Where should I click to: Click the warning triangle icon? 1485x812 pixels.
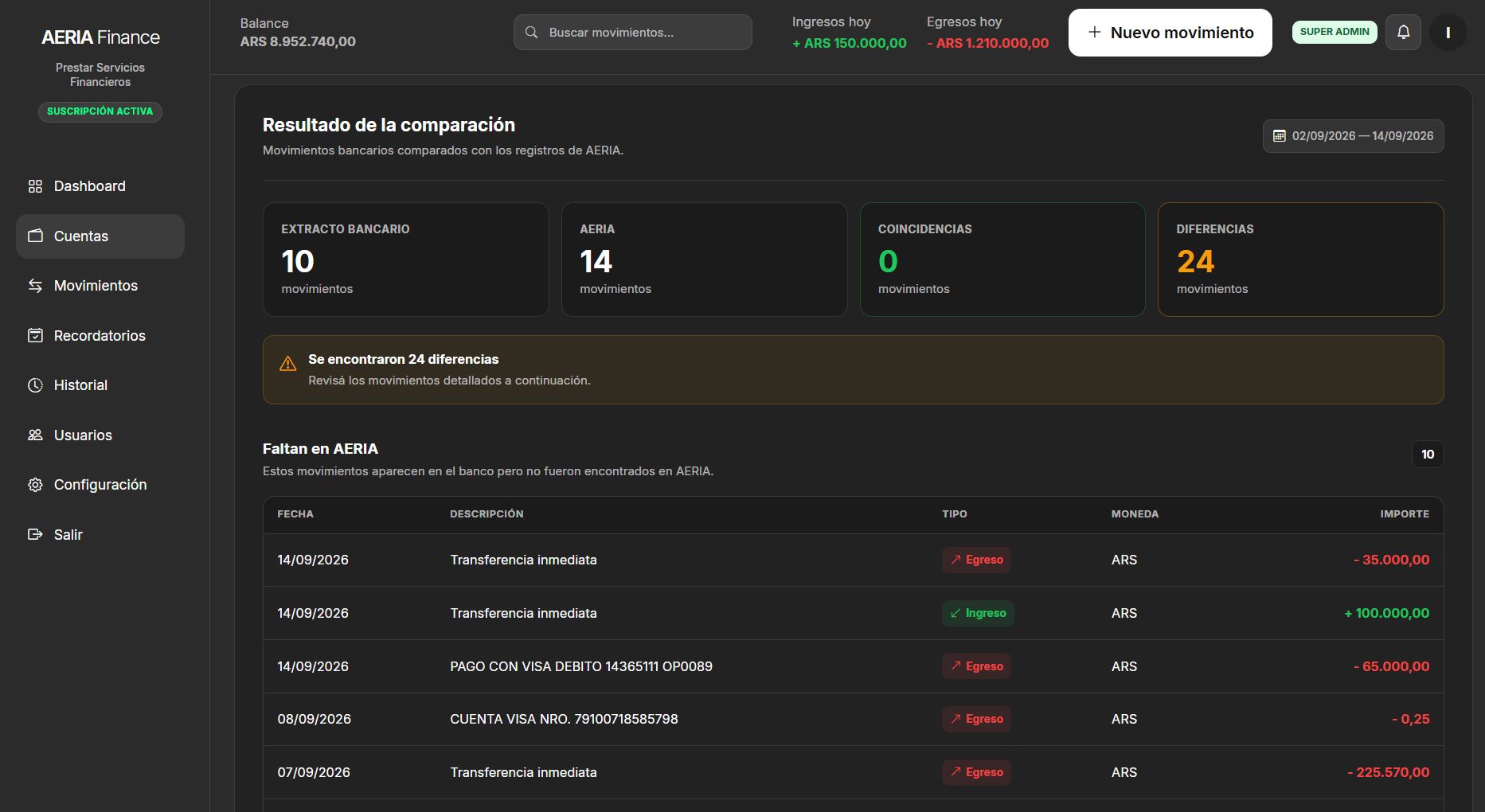287,364
